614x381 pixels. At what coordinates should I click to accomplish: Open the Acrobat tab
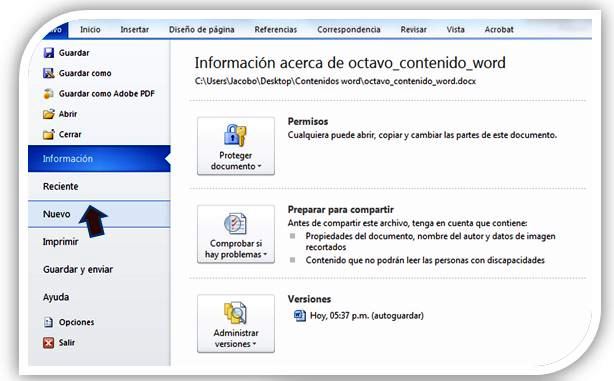[499, 29]
